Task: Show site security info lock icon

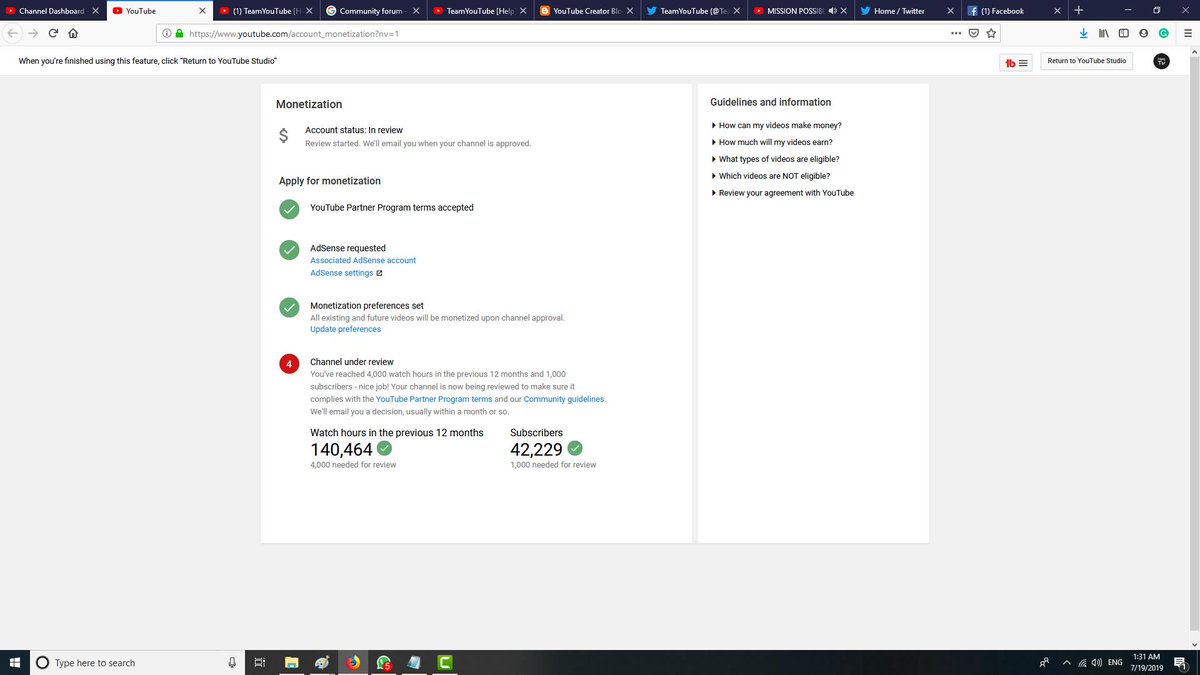Action: coord(179,32)
